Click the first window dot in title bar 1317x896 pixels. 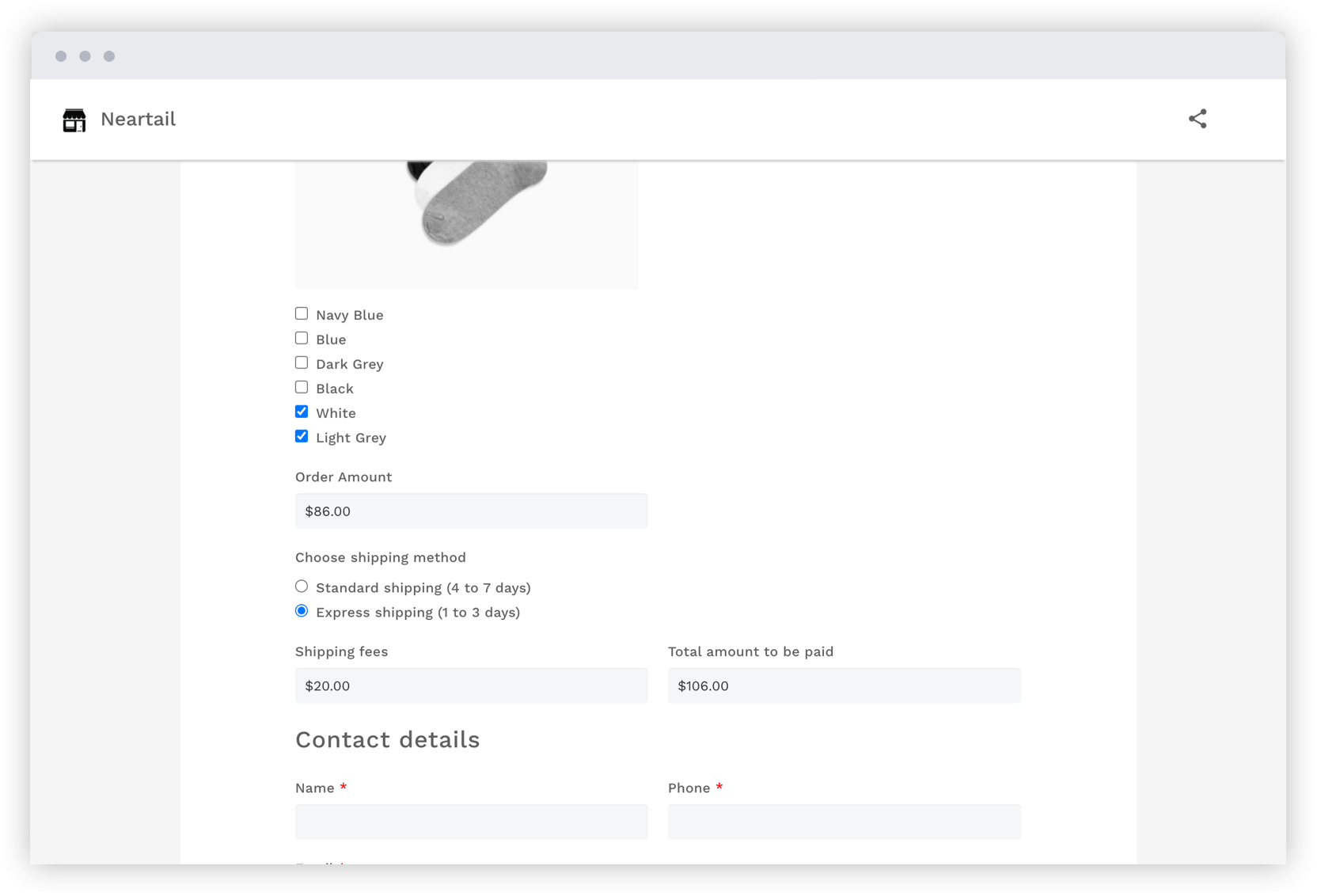click(x=61, y=56)
